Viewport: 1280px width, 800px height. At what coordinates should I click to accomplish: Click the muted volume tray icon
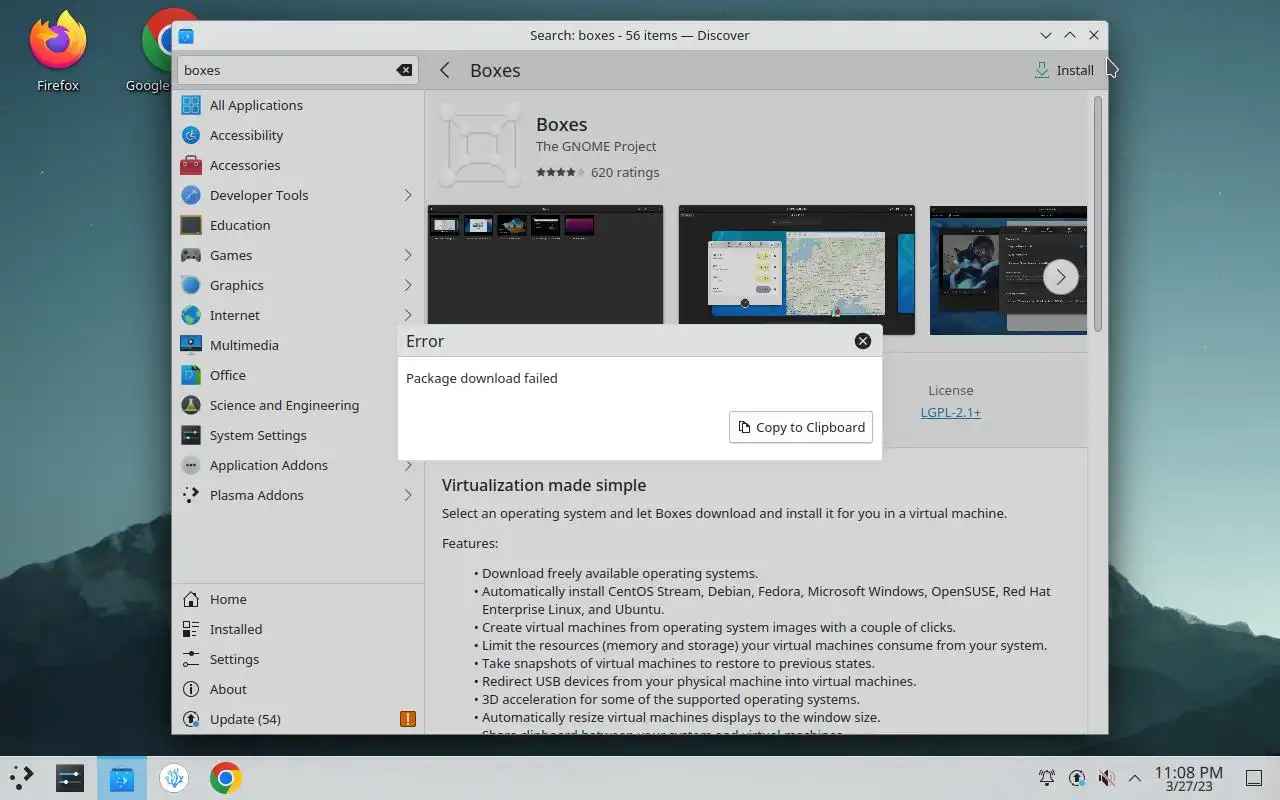click(1106, 778)
